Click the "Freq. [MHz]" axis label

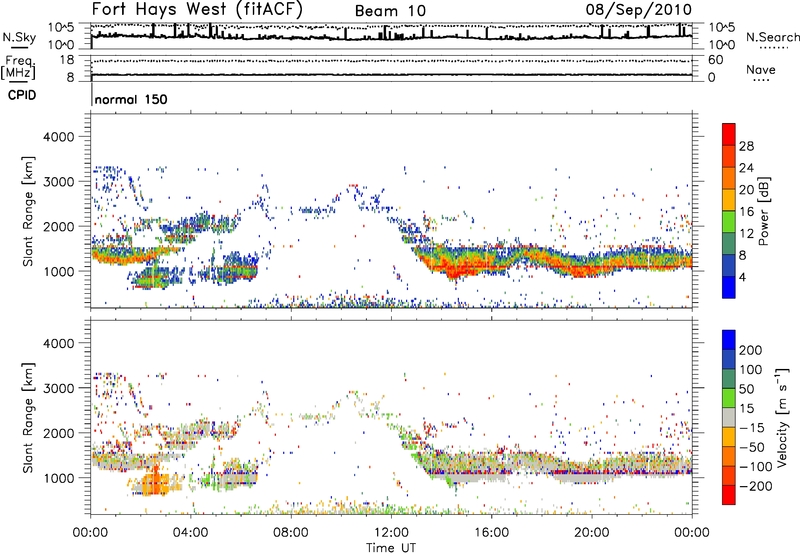tap(18, 67)
